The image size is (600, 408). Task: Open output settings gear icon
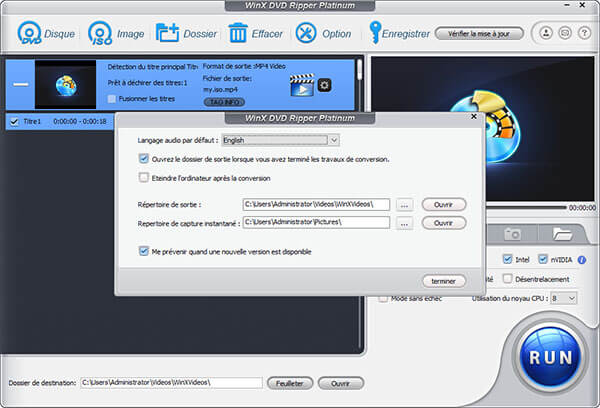(324, 86)
